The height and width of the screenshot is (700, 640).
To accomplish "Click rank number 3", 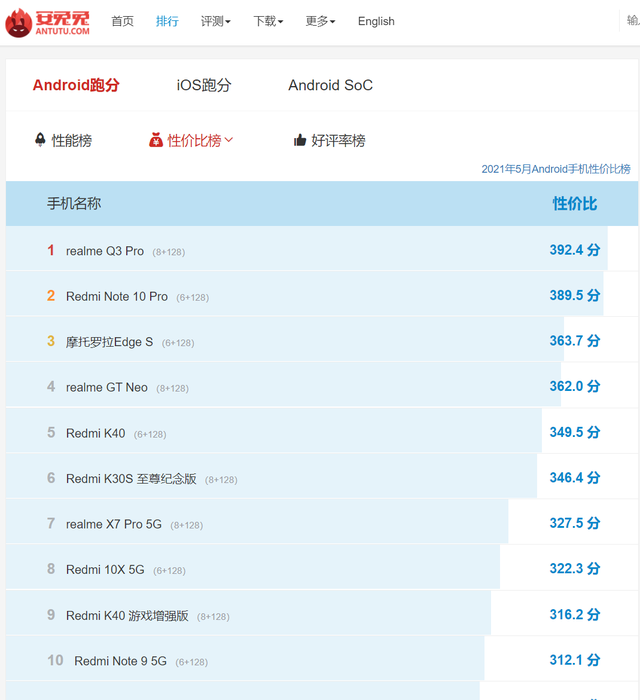I will [x=51, y=341].
